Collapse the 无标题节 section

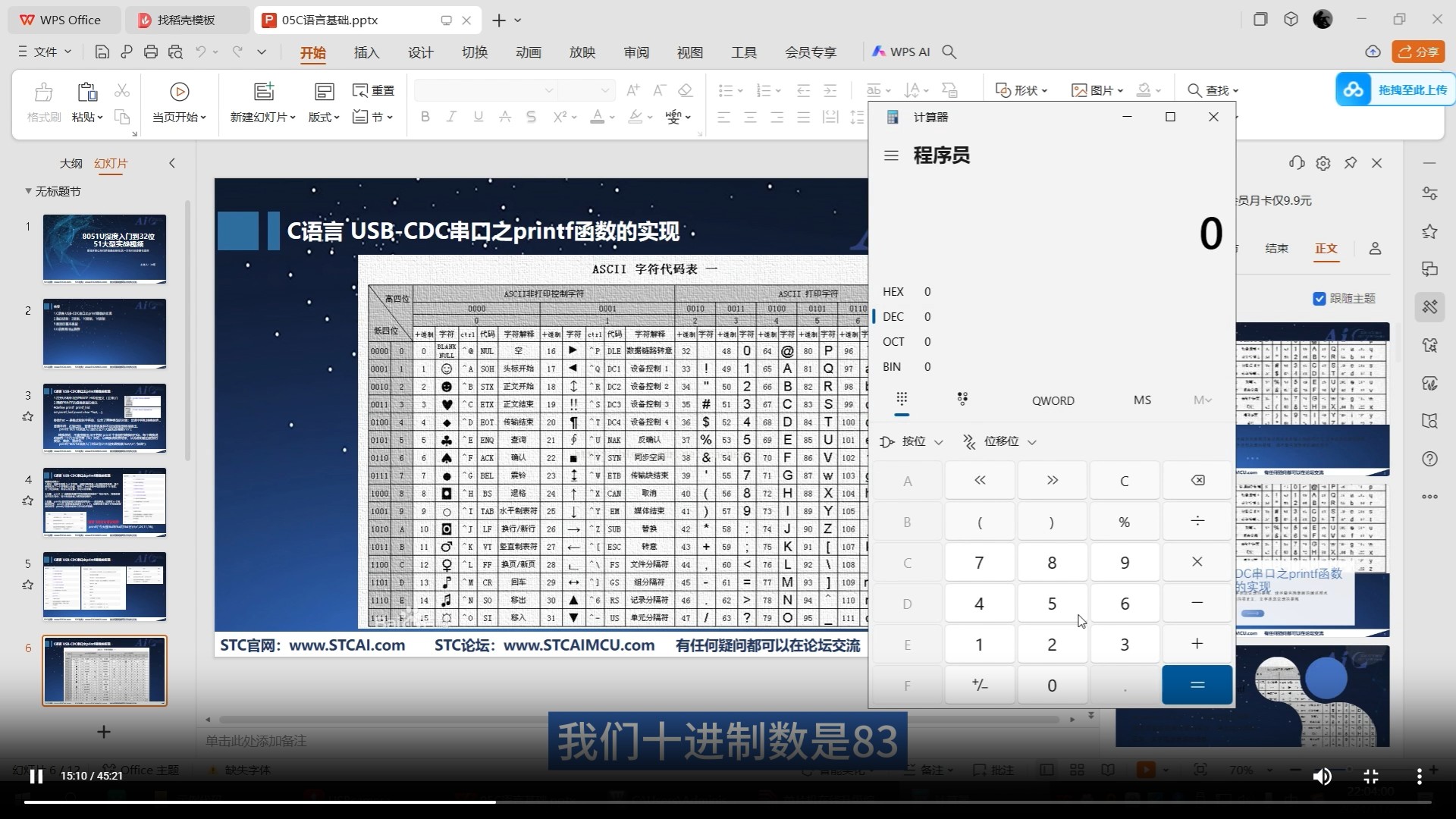tap(28, 191)
